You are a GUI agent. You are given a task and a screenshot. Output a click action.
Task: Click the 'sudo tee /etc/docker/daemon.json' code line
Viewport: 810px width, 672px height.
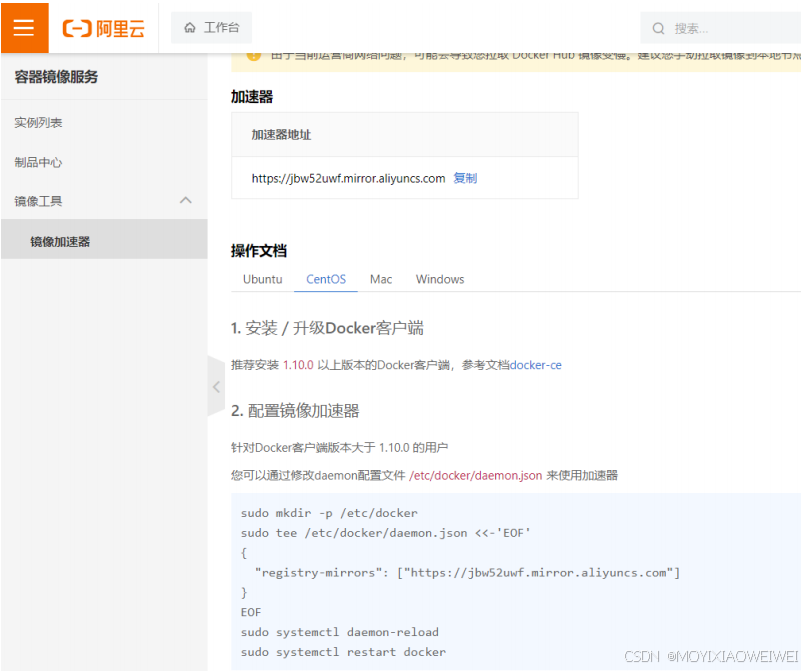coord(385,533)
